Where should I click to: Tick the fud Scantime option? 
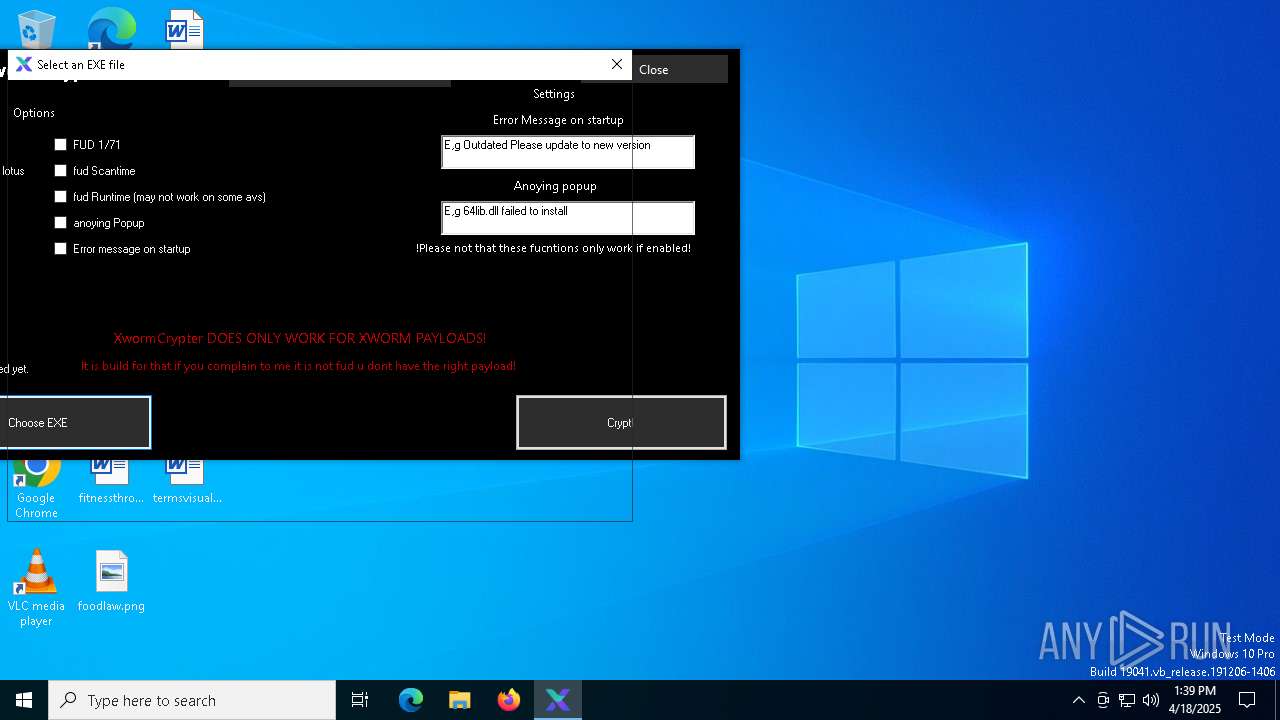coord(61,171)
